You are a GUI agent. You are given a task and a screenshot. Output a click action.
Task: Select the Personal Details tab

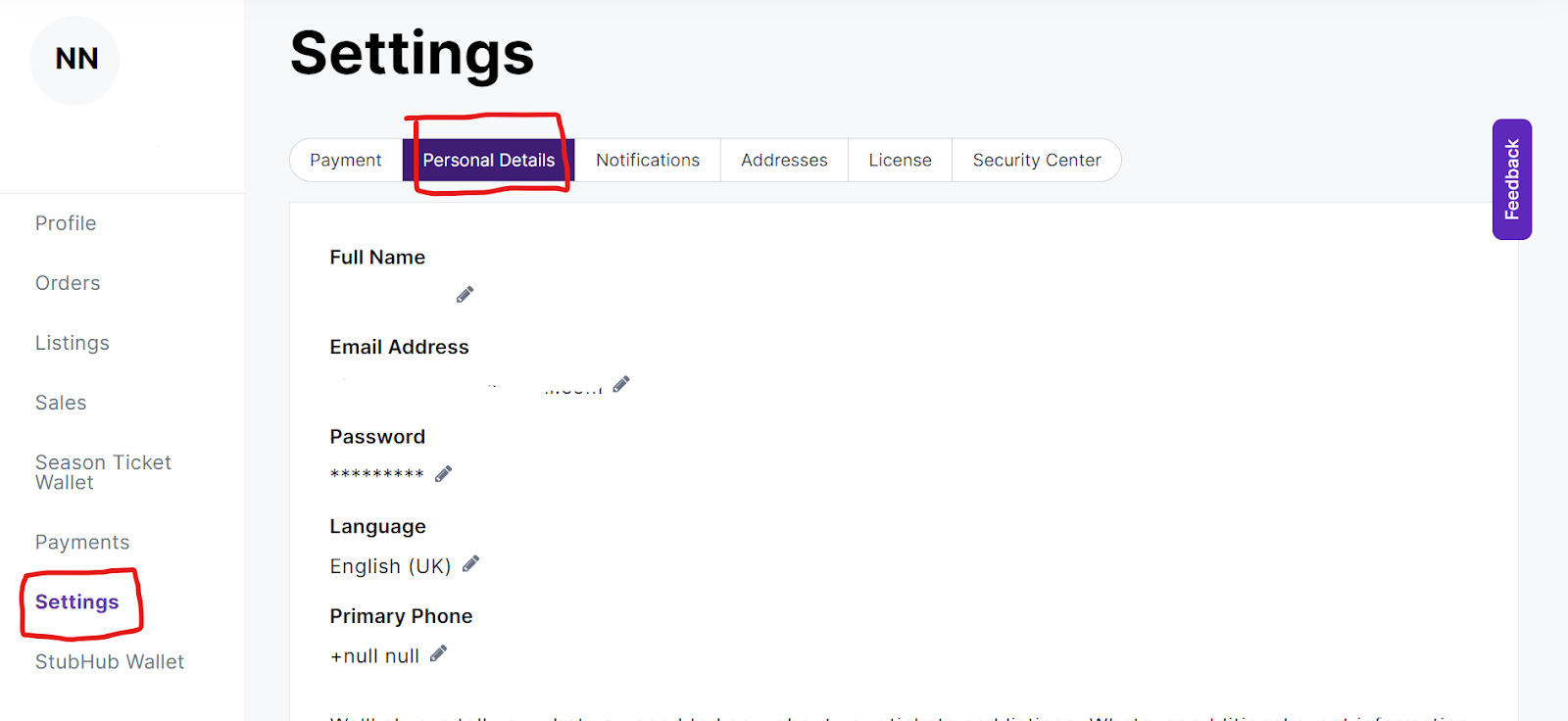[x=488, y=161]
